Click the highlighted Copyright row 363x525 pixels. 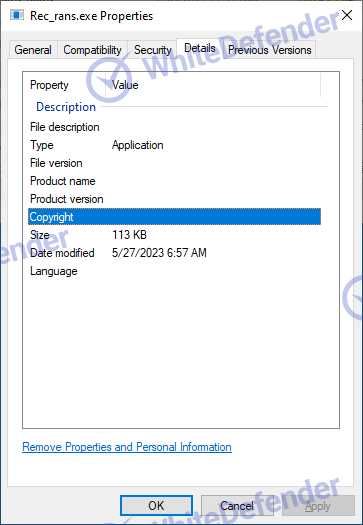[x=174, y=217]
